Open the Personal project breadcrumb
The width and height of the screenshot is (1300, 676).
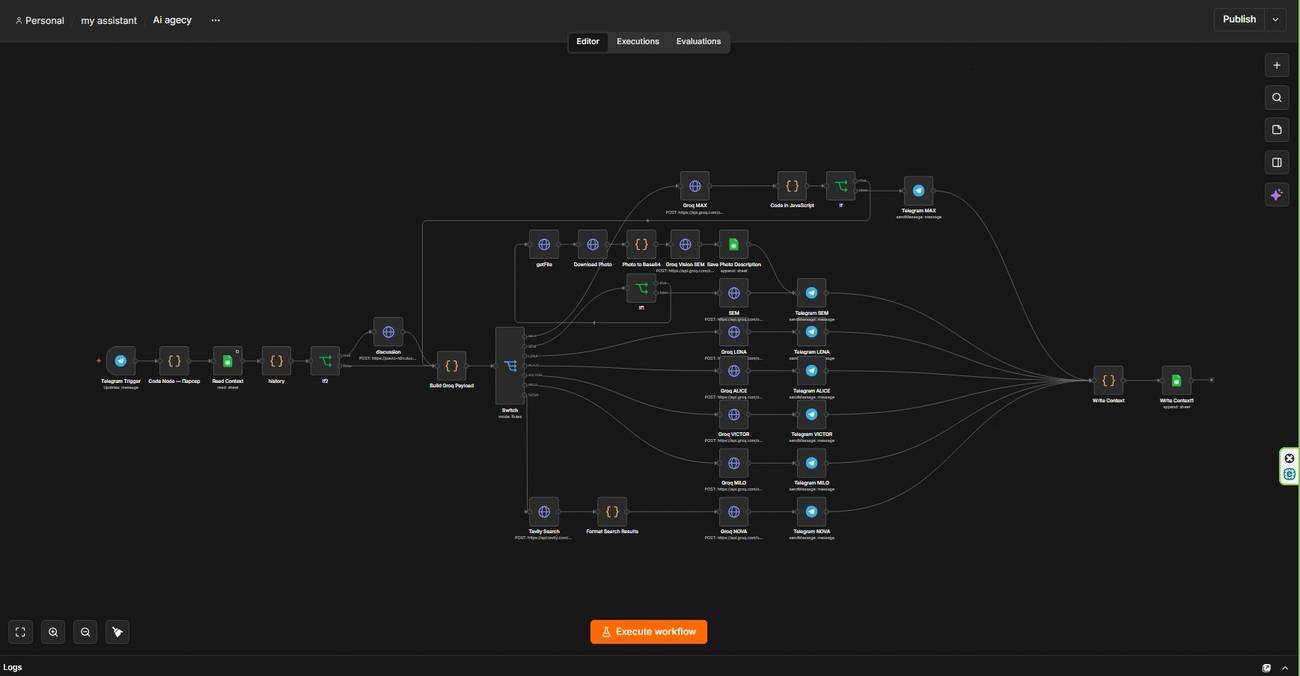click(40, 20)
